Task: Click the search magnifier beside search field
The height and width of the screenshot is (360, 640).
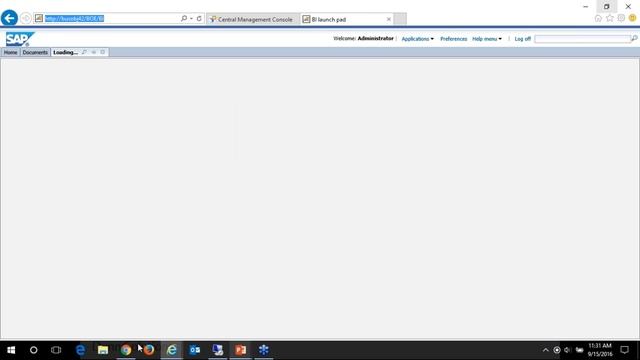Action: 634,38
